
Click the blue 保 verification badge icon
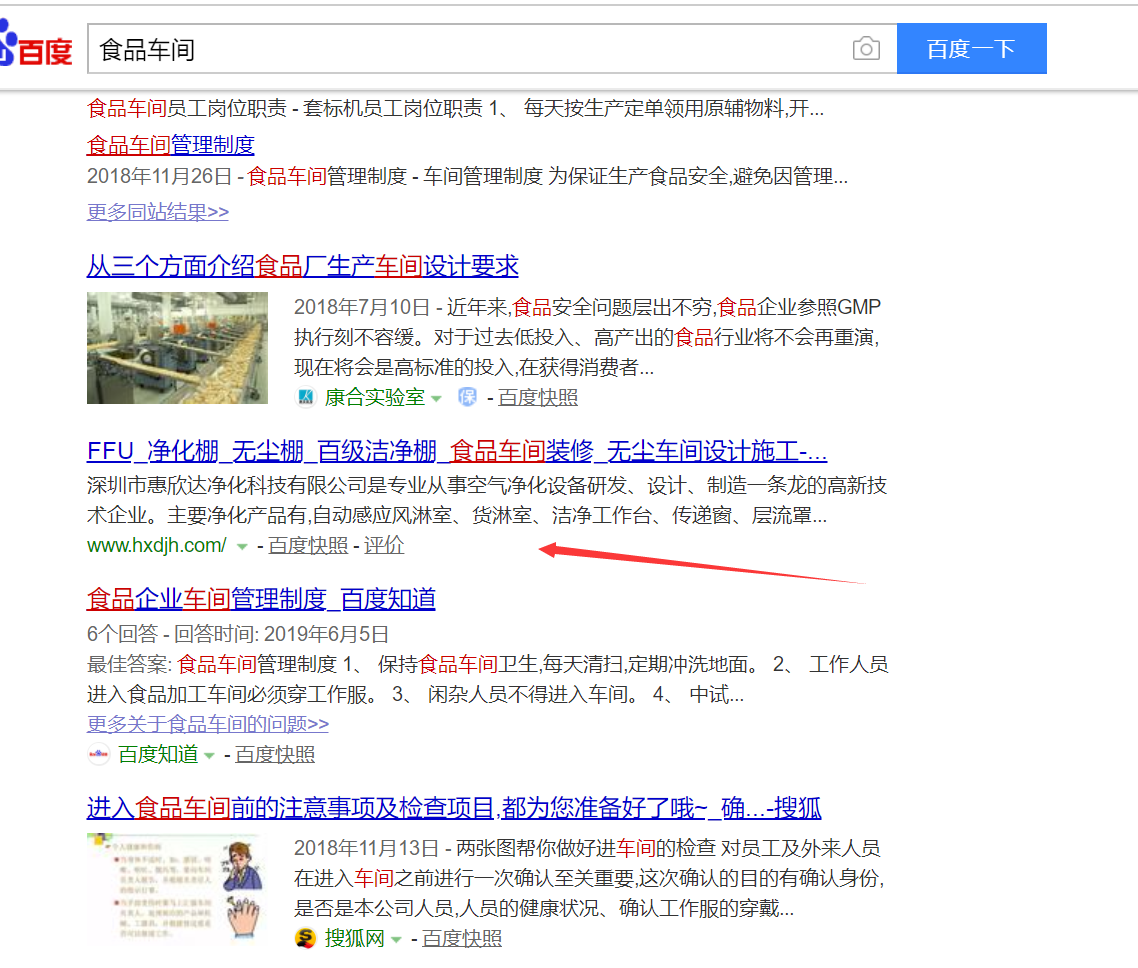point(467,397)
